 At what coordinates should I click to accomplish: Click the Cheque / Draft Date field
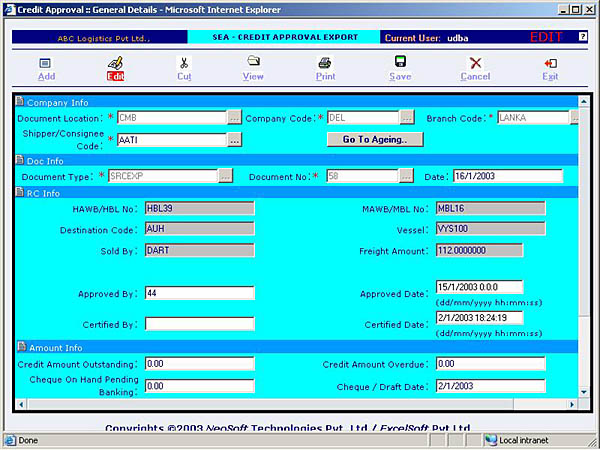click(490, 386)
